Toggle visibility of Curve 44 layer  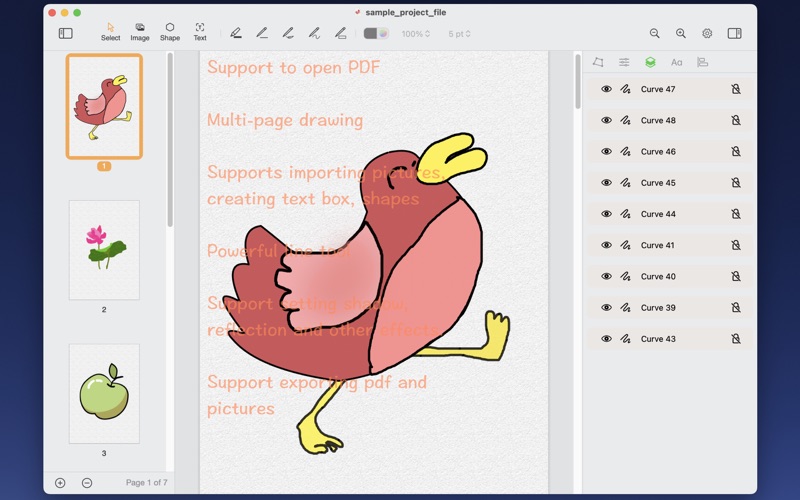tap(606, 214)
